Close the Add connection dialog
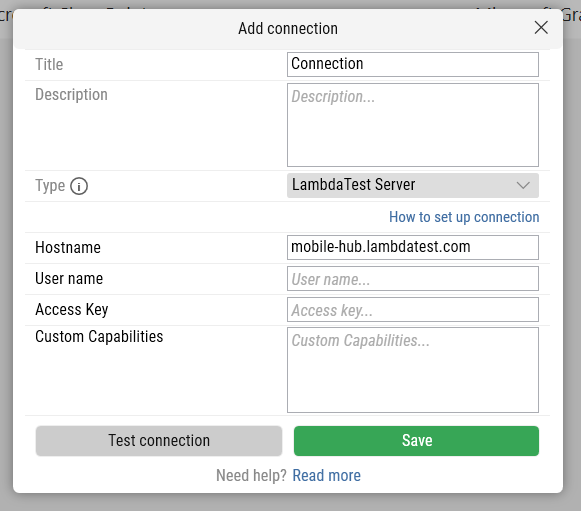This screenshot has width=581, height=511. (x=541, y=28)
